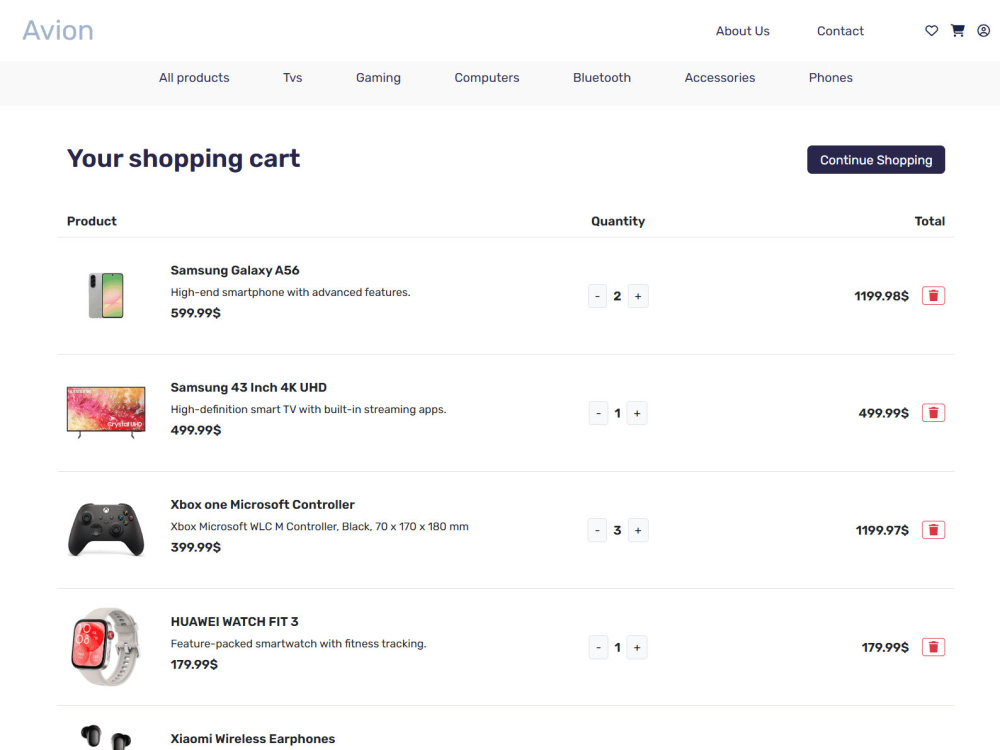The height and width of the screenshot is (750, 1000).
Task: Open the user account profile icon
Action: coord(983,31)
